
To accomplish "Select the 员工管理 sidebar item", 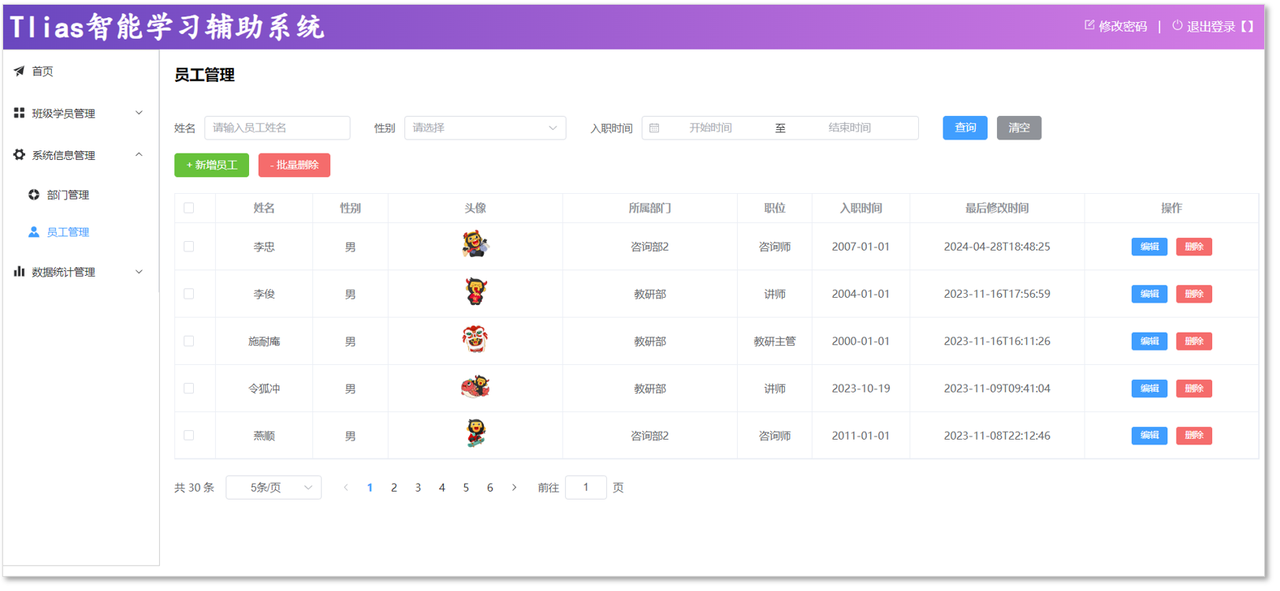I will 67,232.
